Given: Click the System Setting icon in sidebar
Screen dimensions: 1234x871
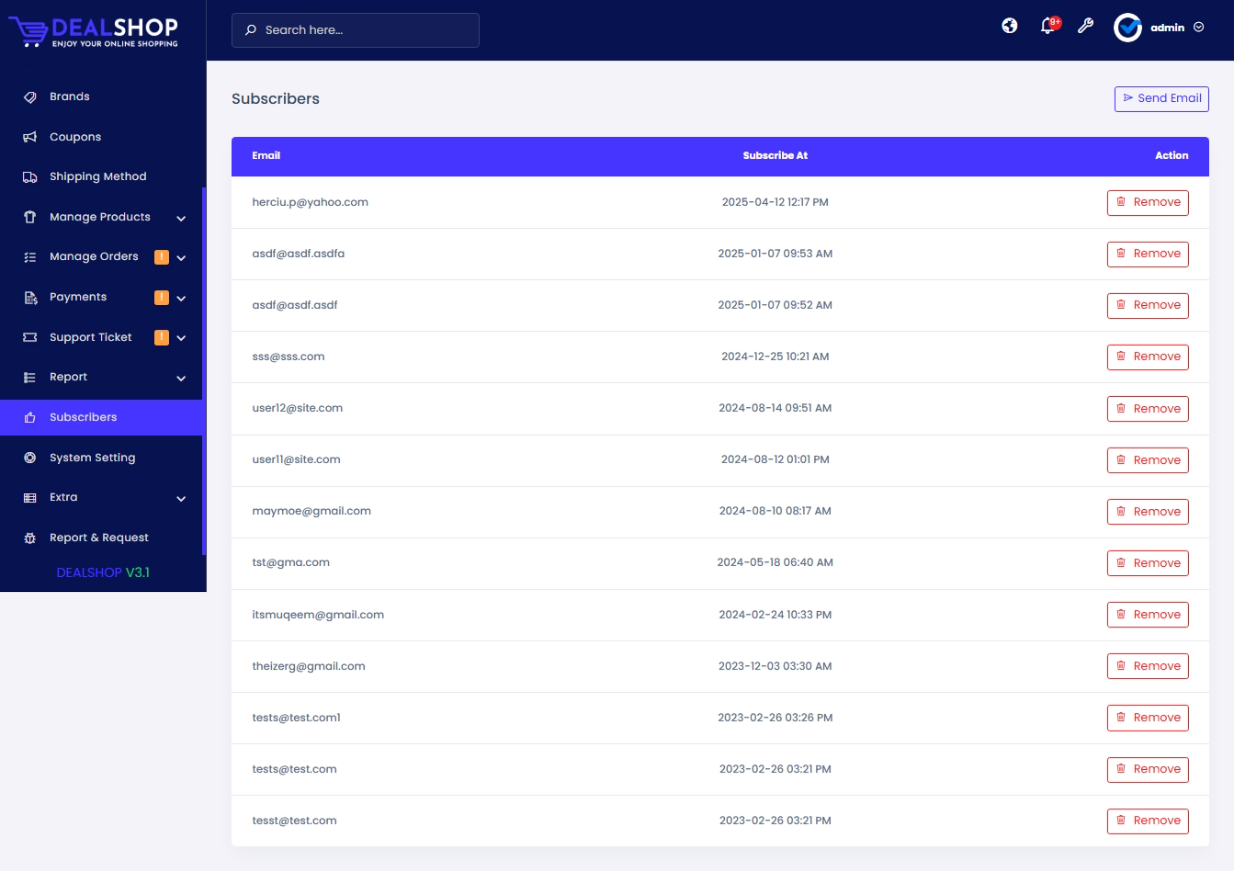Looking at the screenshot, I should pyautogui.click(x=30, y=458).
